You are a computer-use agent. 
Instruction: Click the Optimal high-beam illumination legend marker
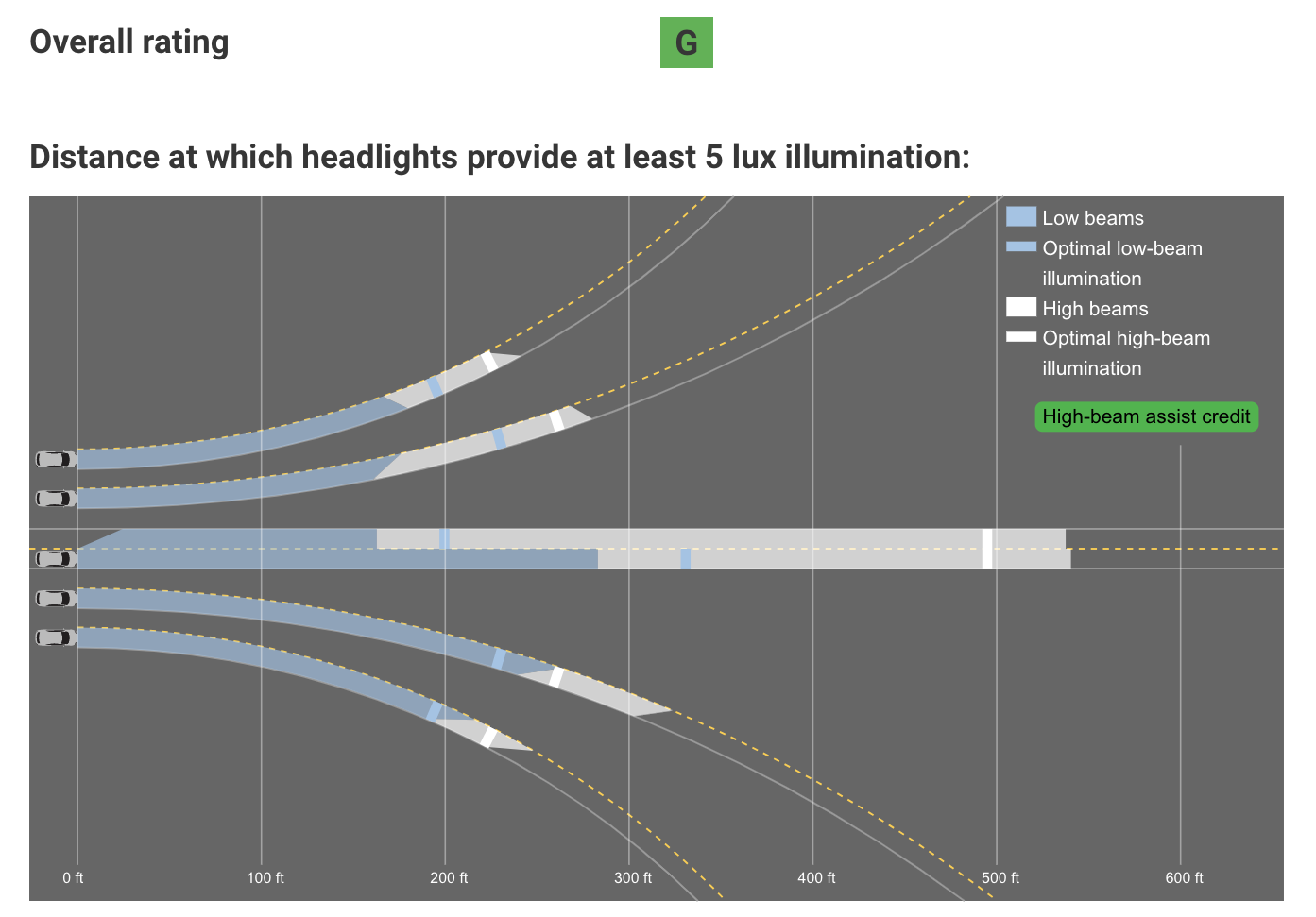(x=1021, y=337)
